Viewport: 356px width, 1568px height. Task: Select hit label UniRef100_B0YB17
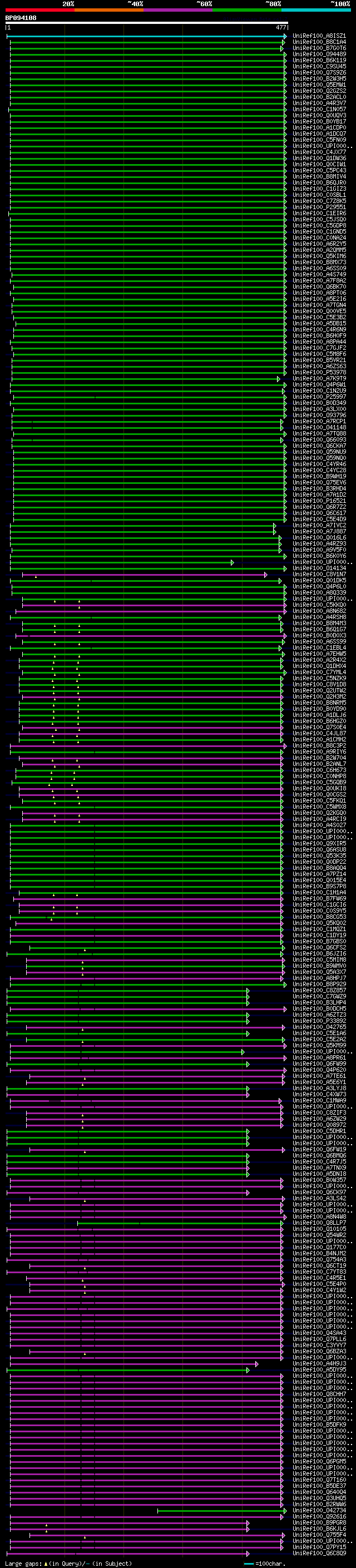[x=319, y=122]
